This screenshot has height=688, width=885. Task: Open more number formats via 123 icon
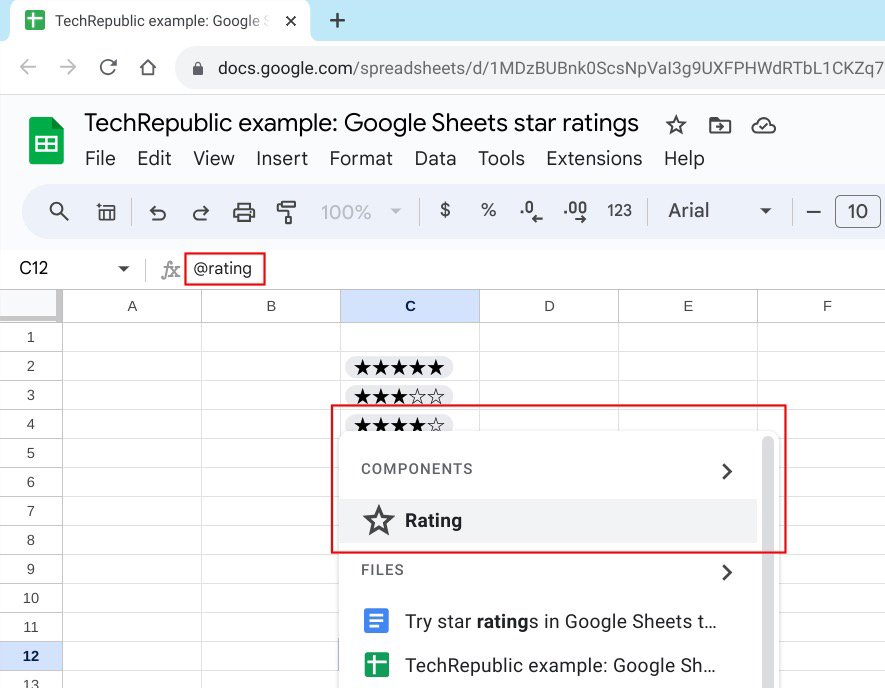tap(619, 211)
